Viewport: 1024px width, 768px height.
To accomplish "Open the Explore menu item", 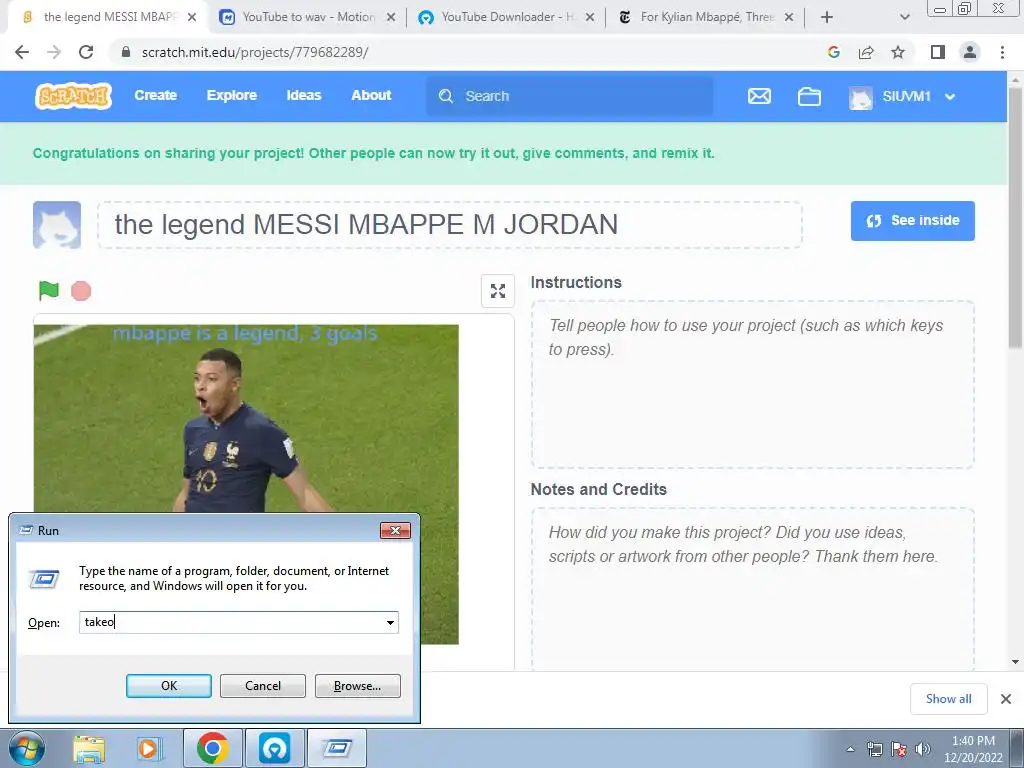I will [232, 95].
